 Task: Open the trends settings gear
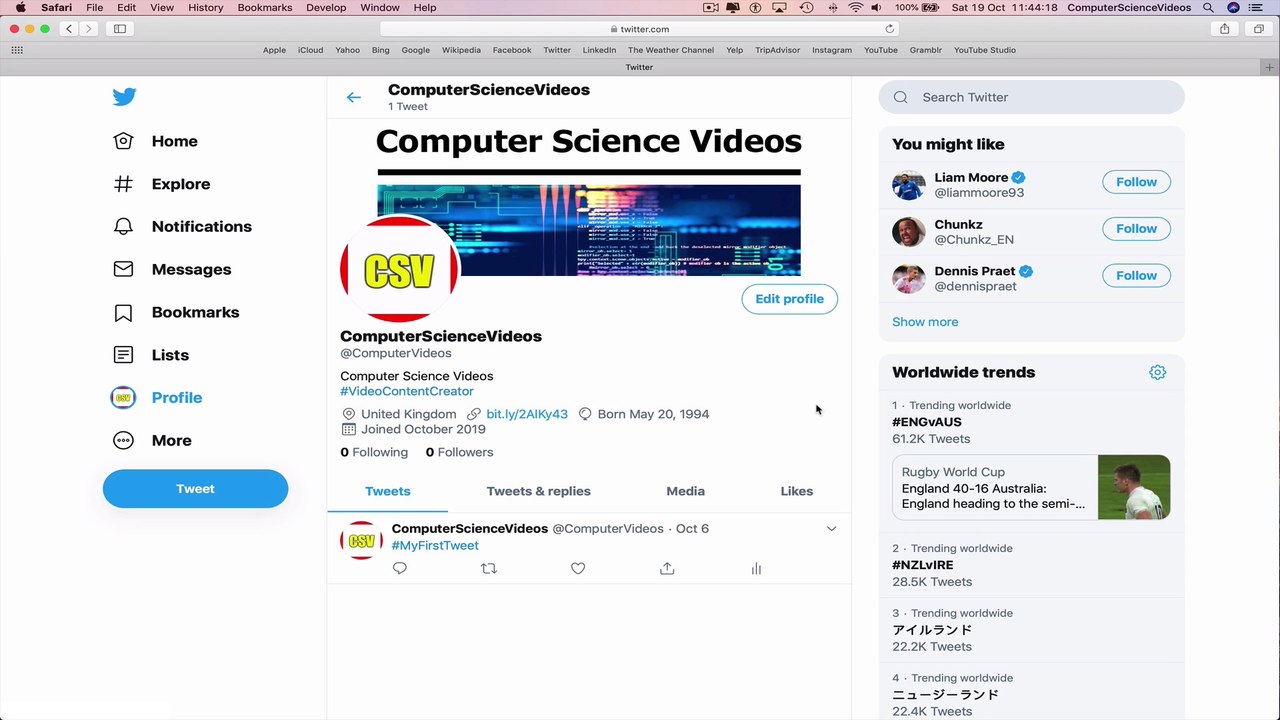pyautogui.click(x=1157, y=372)
